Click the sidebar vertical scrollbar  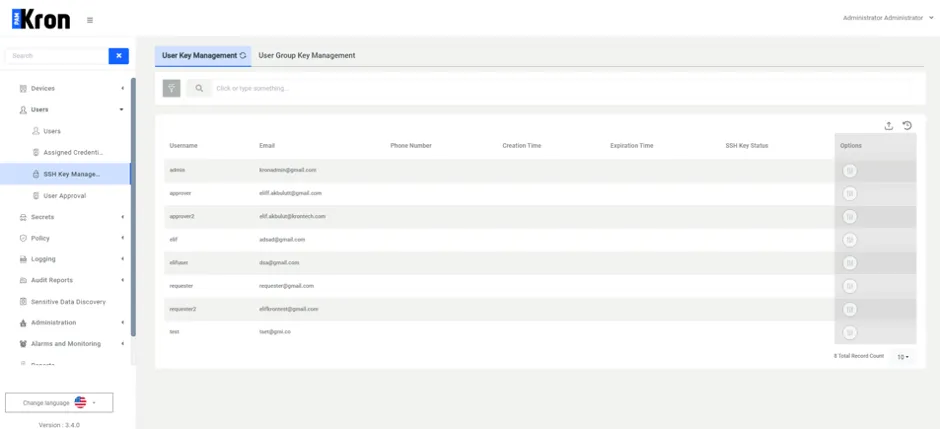coord(133,207)
